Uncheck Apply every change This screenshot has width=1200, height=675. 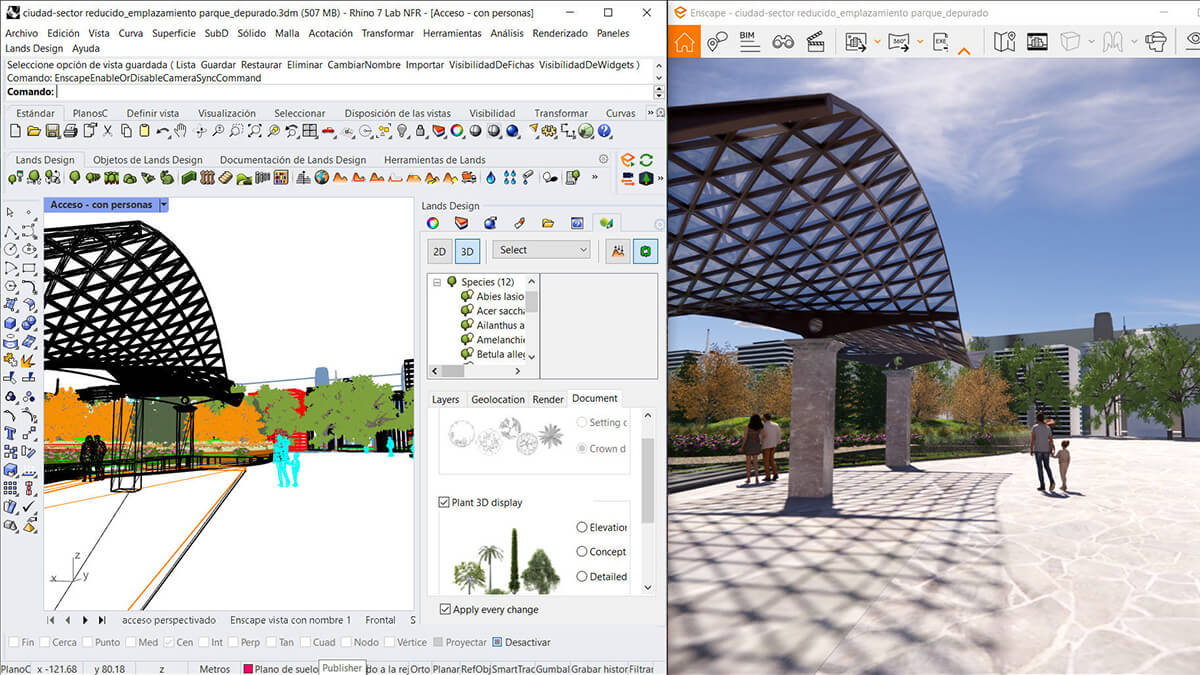coord(445,610)
